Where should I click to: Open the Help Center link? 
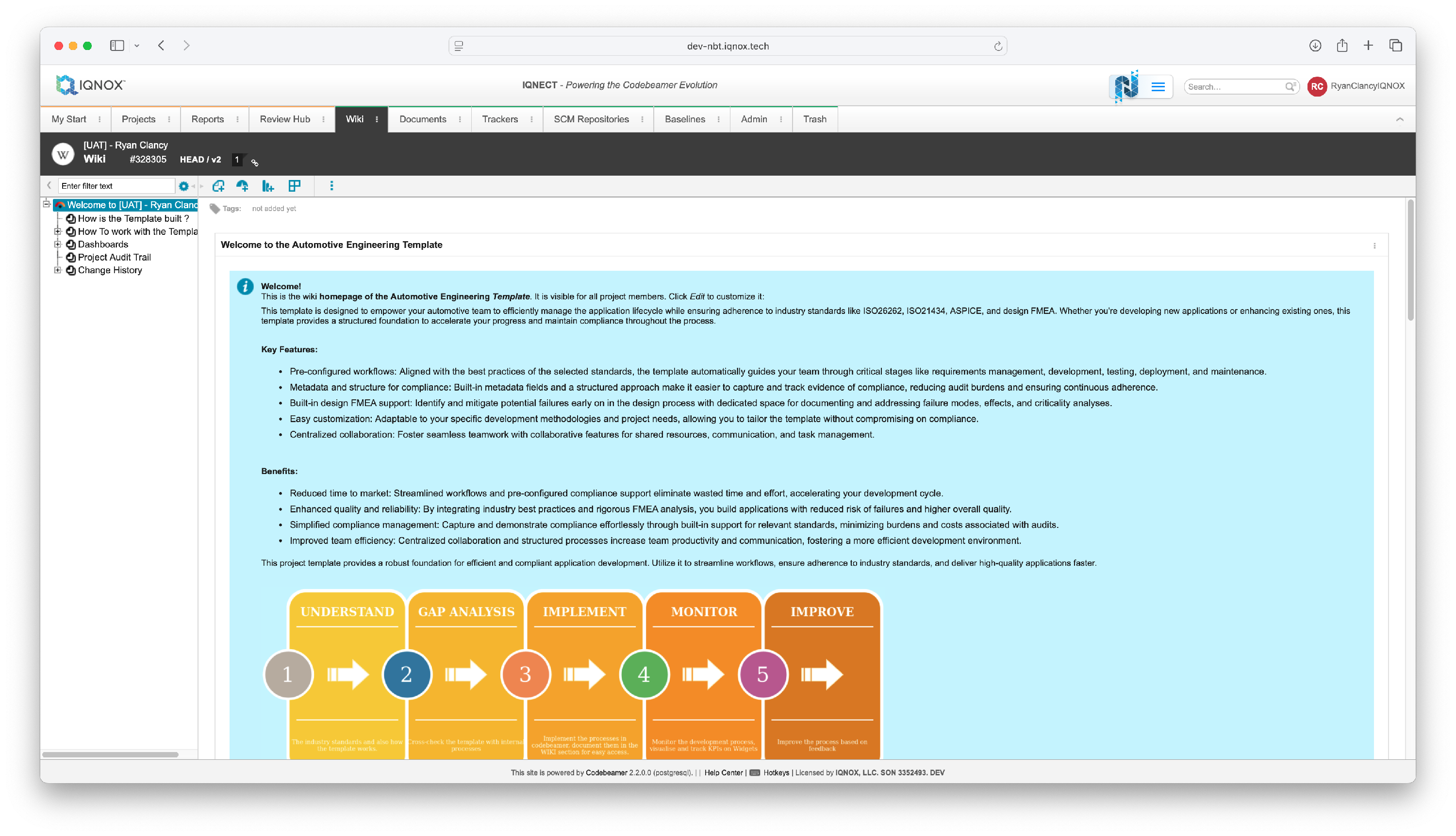click(723, 773)
